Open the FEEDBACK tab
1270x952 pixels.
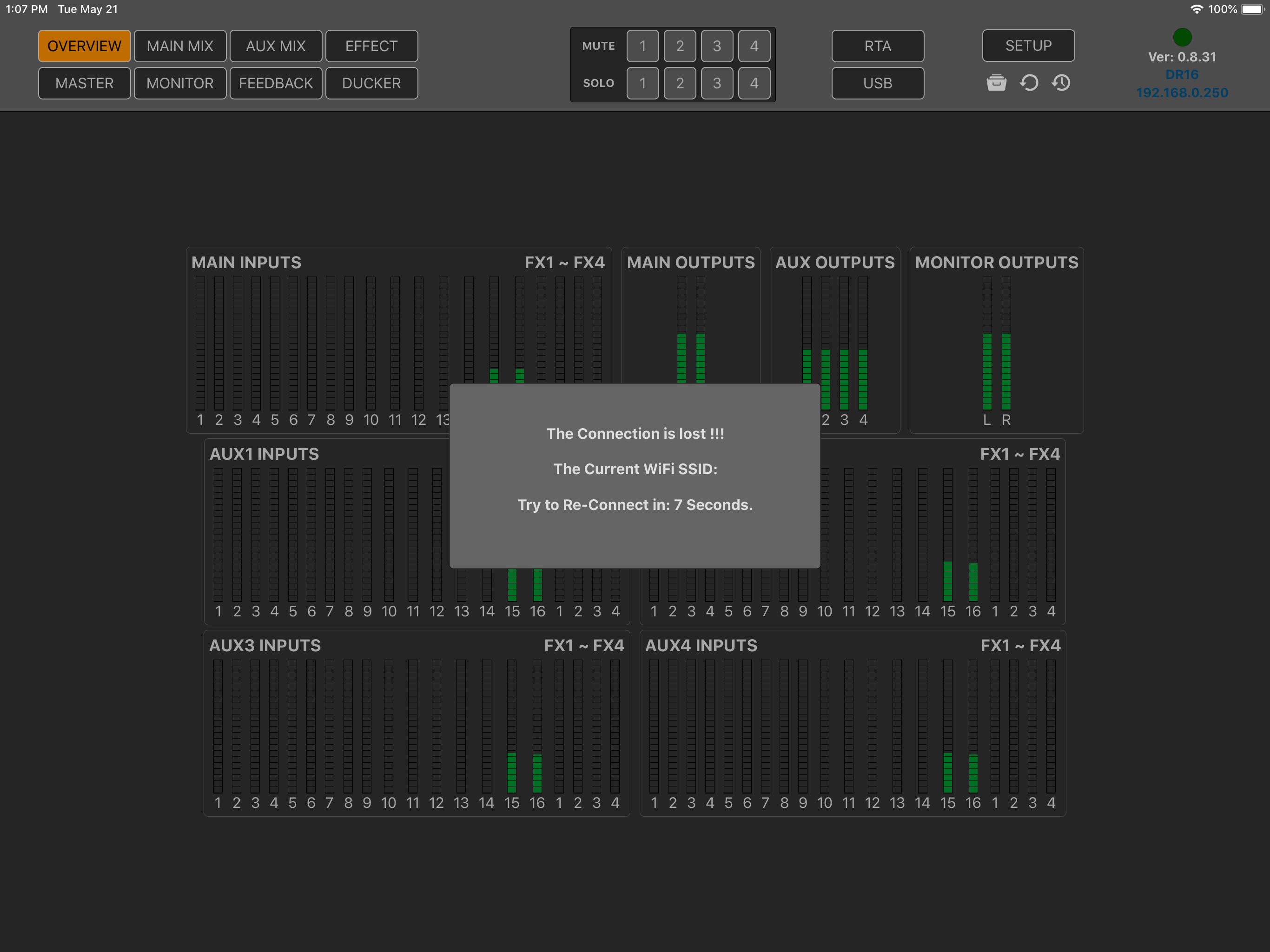276,83
